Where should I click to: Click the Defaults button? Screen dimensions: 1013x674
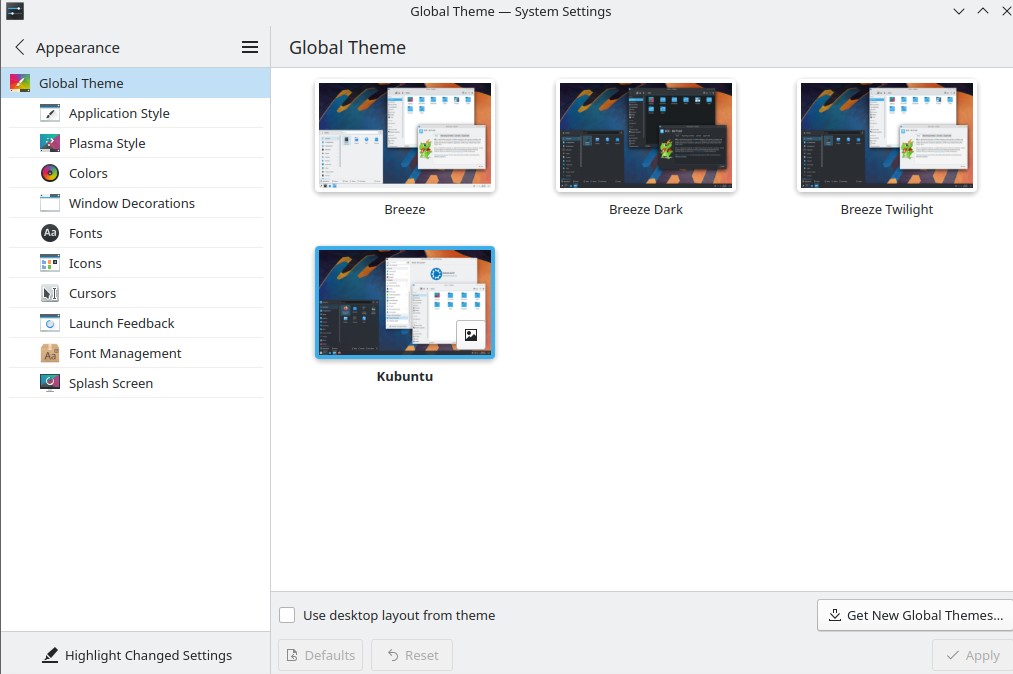tap(320, 655)
